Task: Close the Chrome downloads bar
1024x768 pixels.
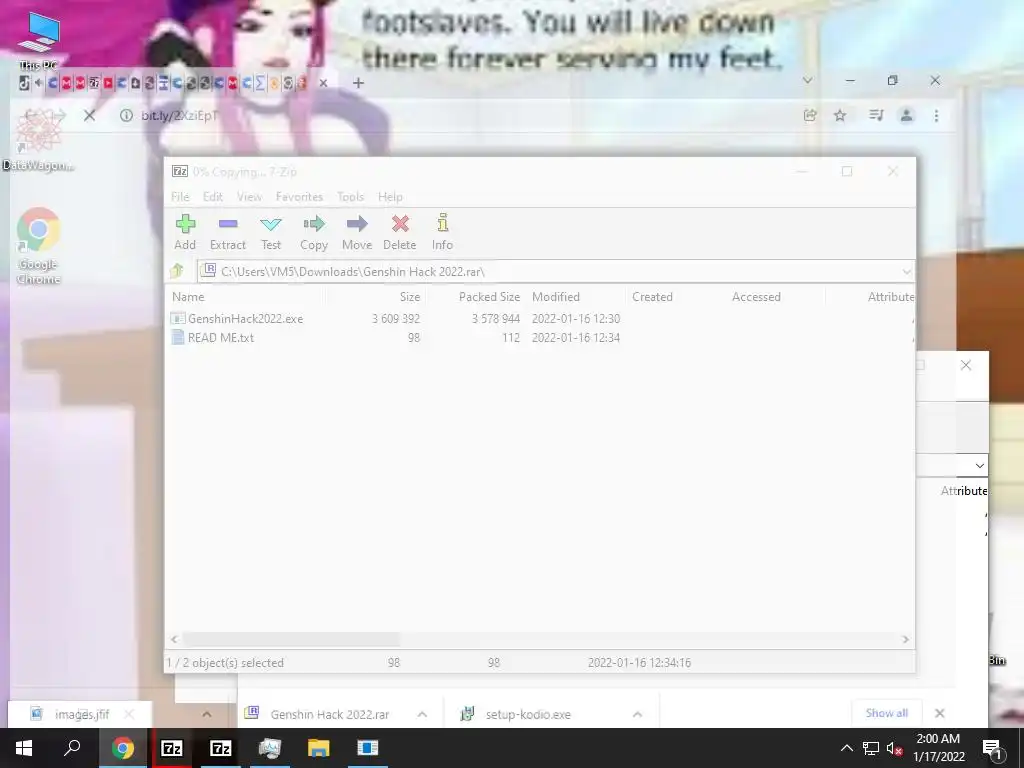Action: [939, 713]
